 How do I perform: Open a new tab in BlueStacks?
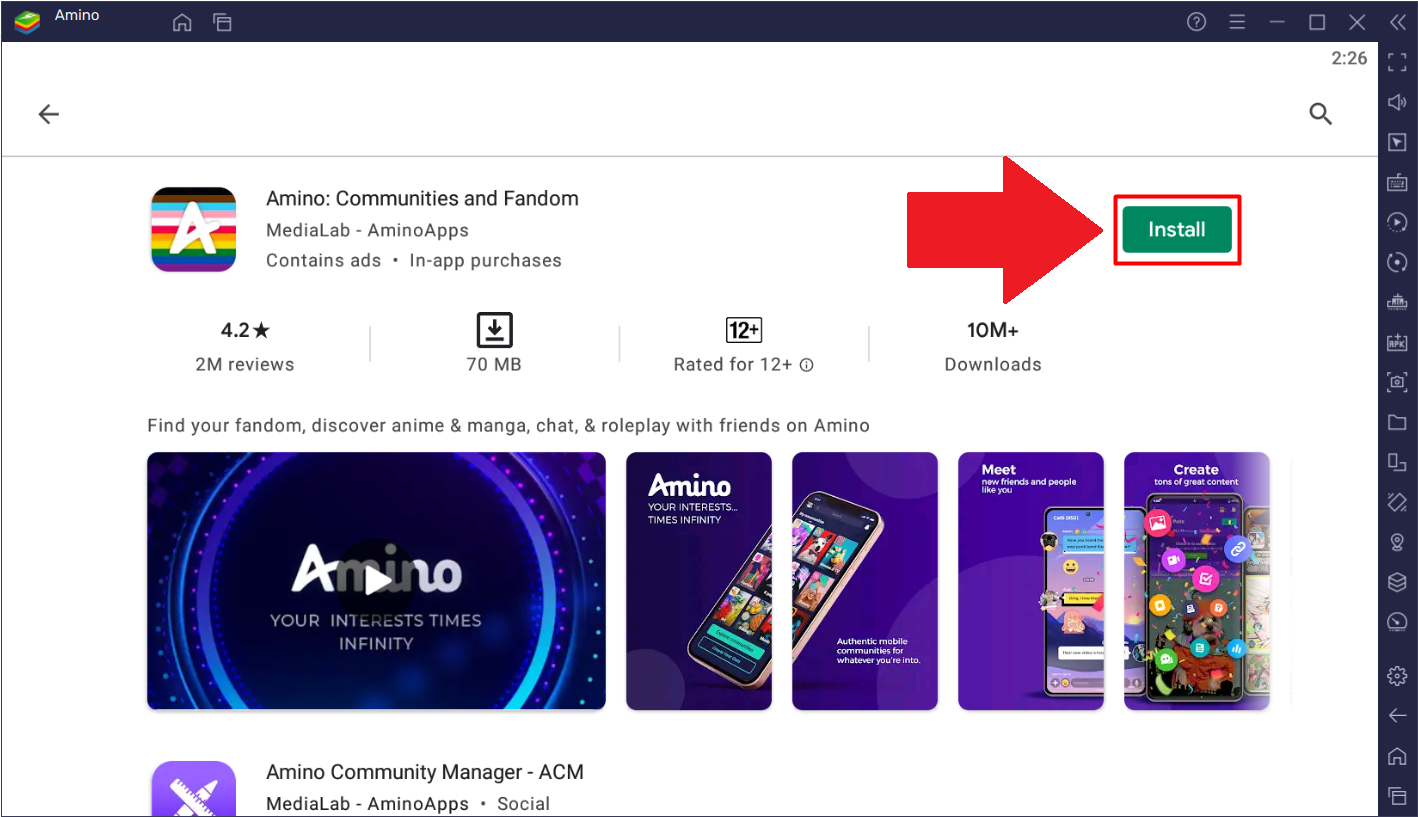[x=222, y=21]
